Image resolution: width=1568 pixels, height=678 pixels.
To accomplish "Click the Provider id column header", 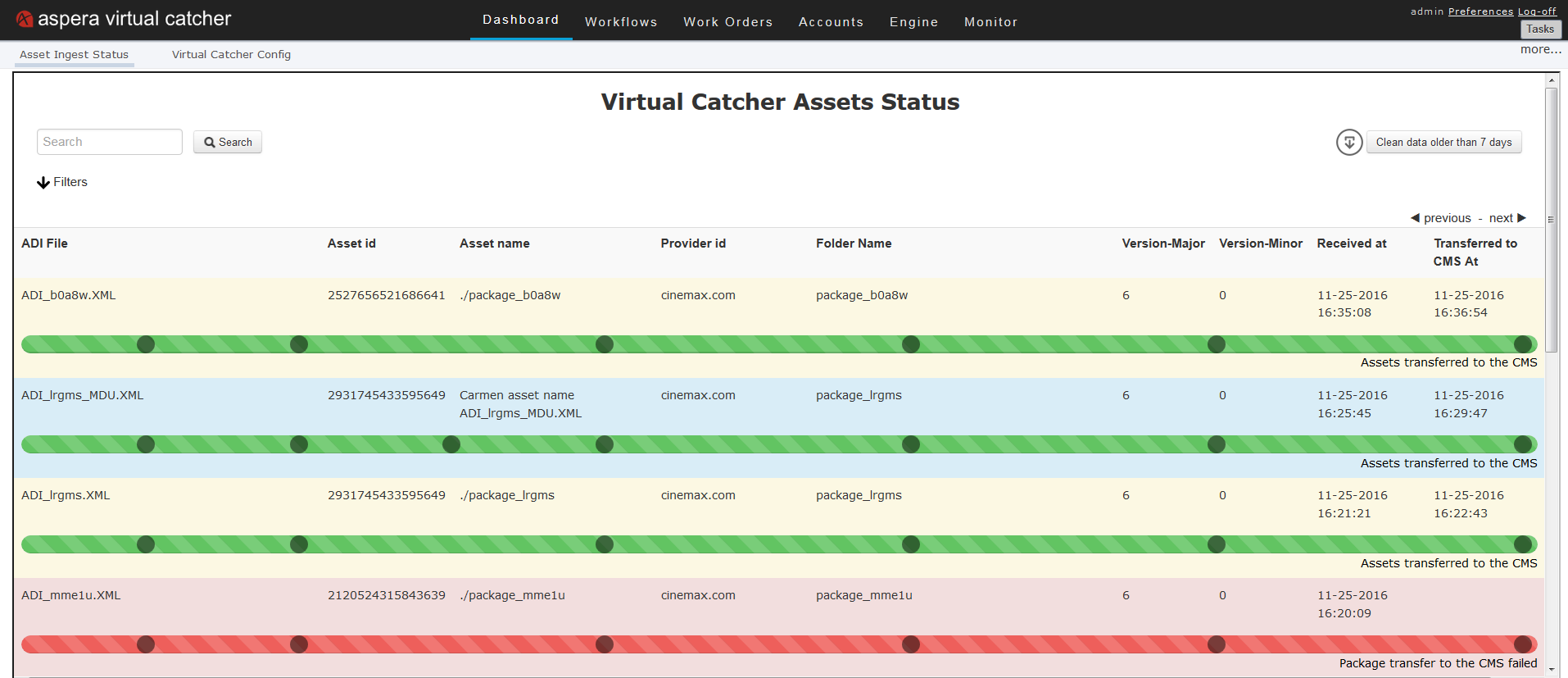I will tap(693, 243).
